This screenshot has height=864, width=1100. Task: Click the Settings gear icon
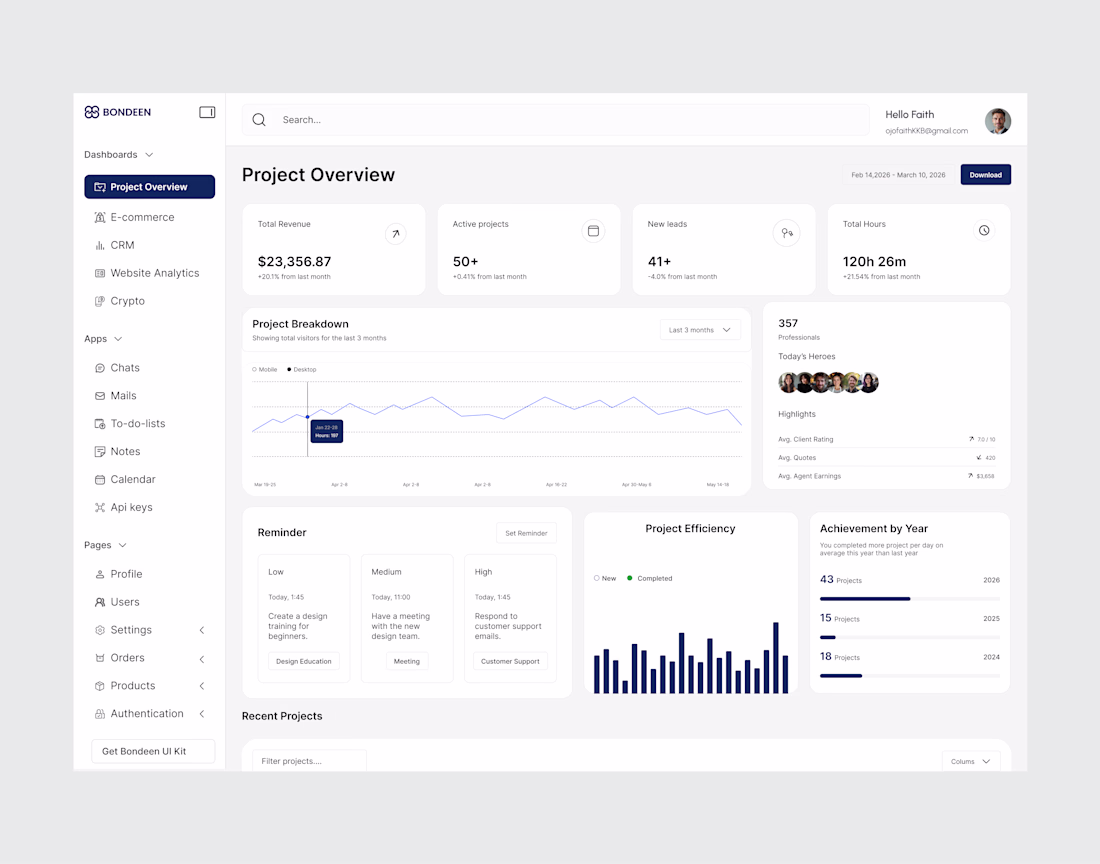[100, 630]
